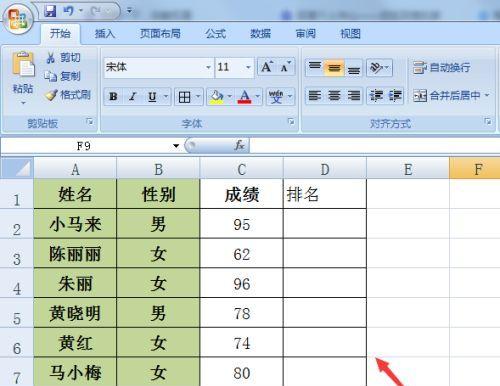This screenshot has width=500, height=386.
Task: Expand the fill color dropdown arrow
Action: click(230, 97)
